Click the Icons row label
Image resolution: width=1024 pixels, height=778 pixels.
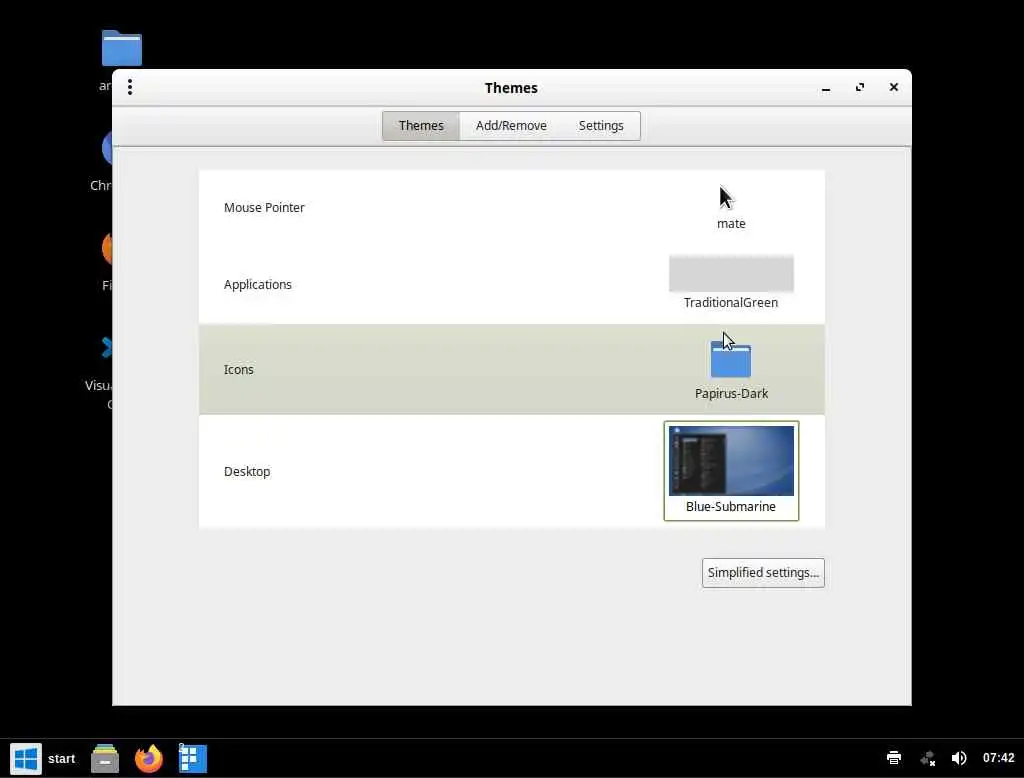point(238,370)
